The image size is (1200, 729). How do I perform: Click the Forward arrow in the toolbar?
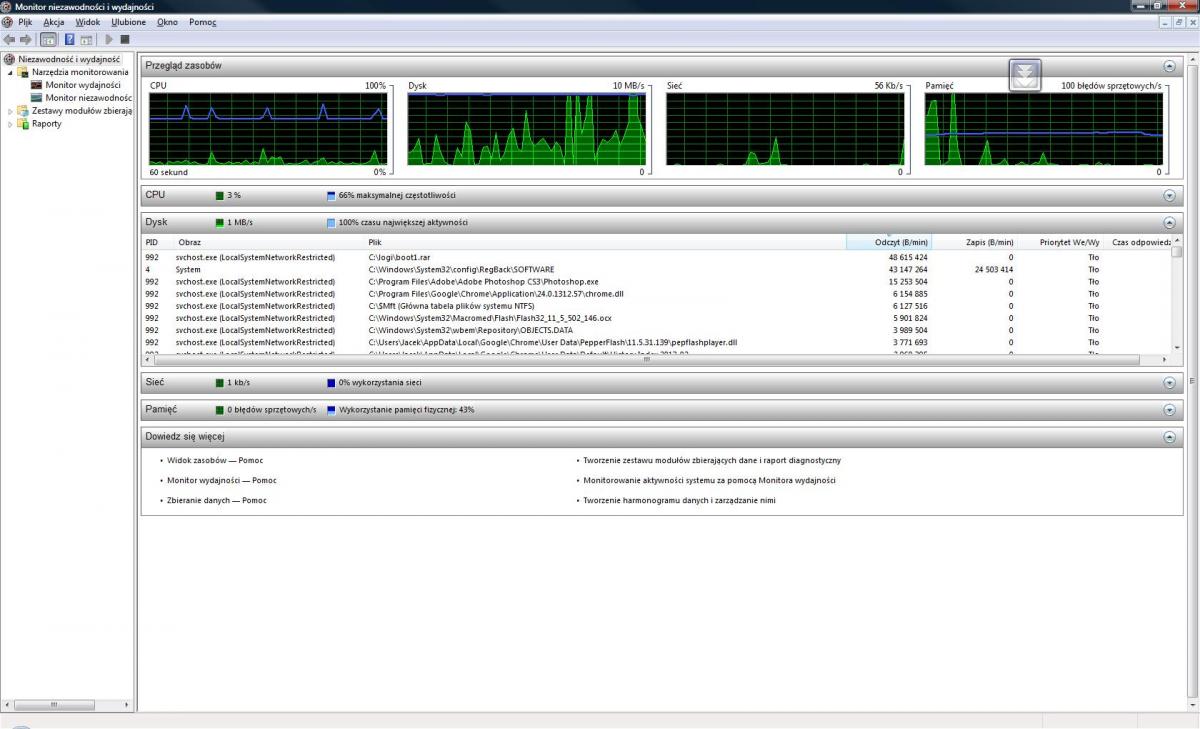tap(26, 39)
